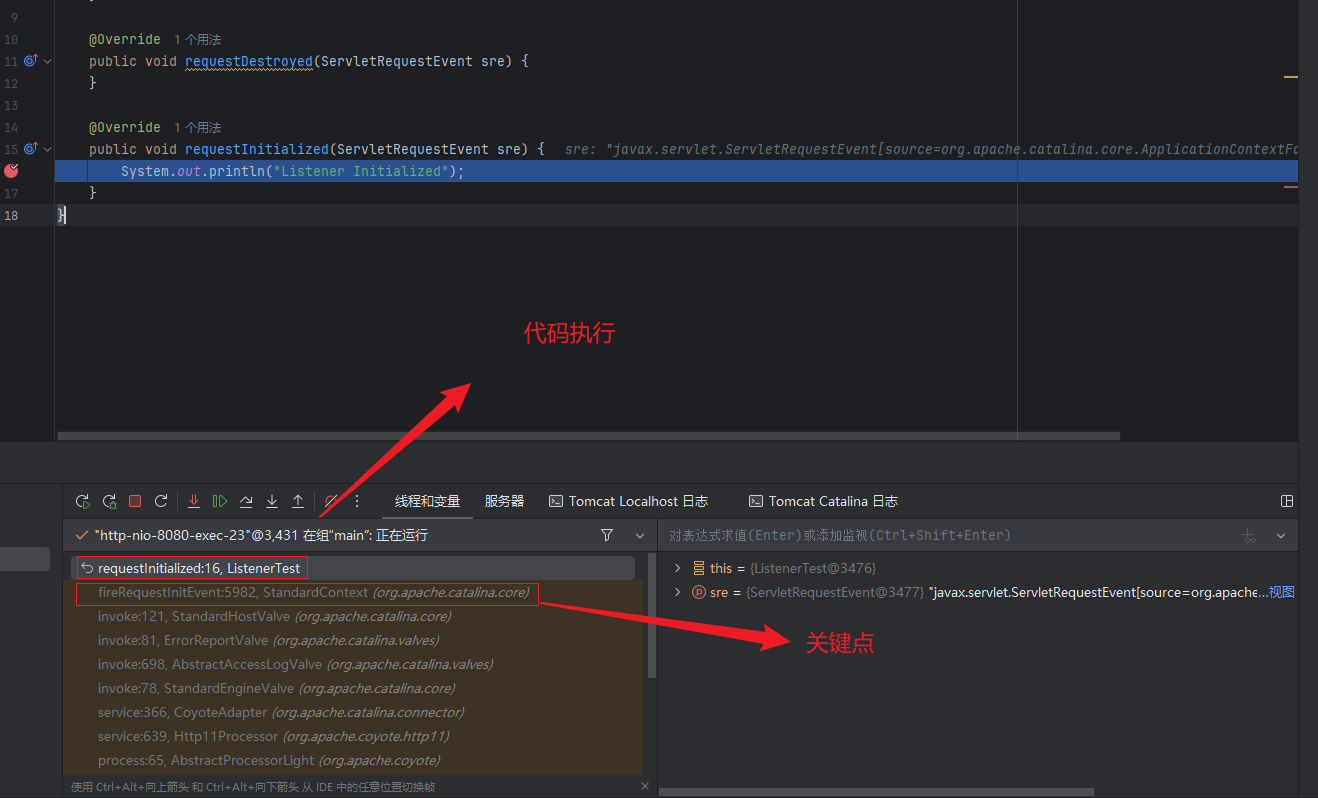Click the Step Over icon
This screenshot has width=1318, height=798.
pos(246,501)
